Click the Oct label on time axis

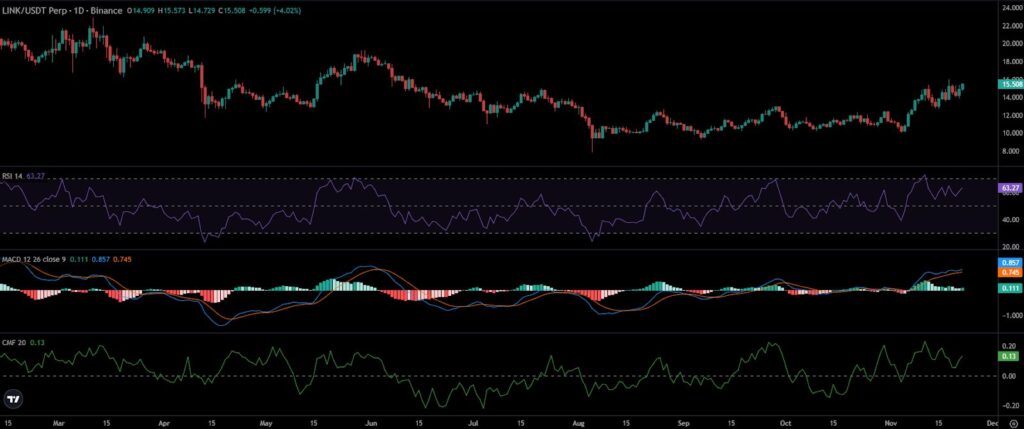788,423
